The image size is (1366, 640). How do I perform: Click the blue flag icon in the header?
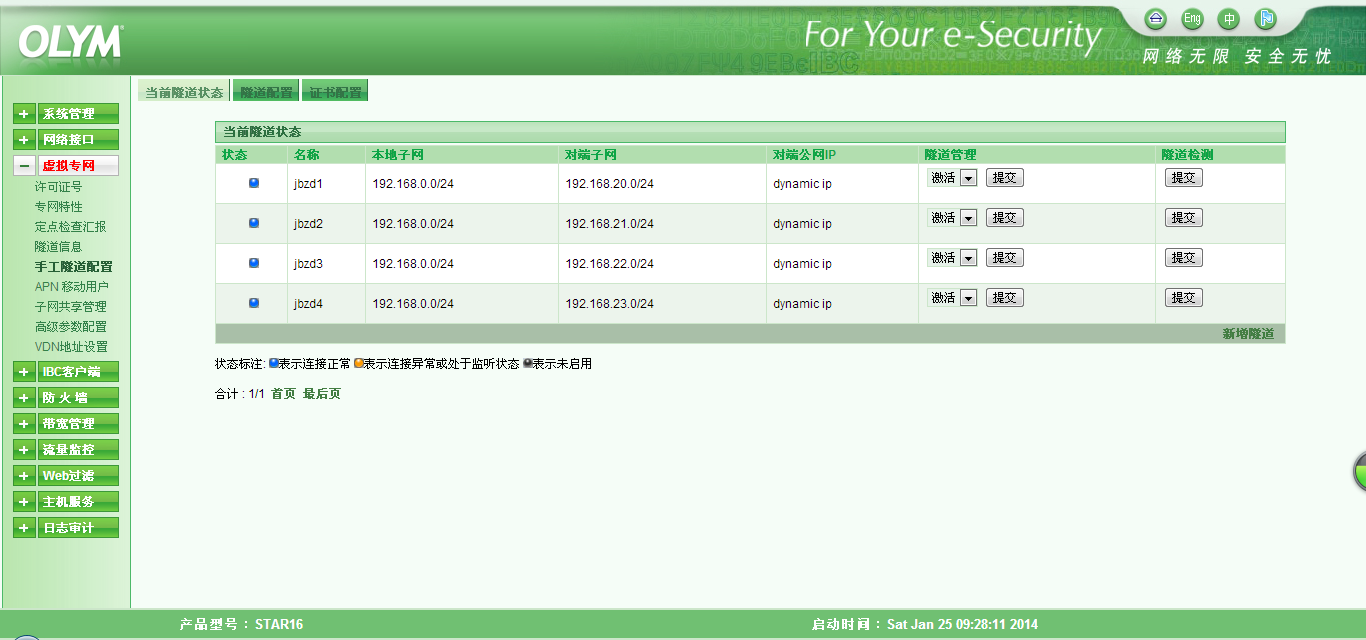[1265, 19]
